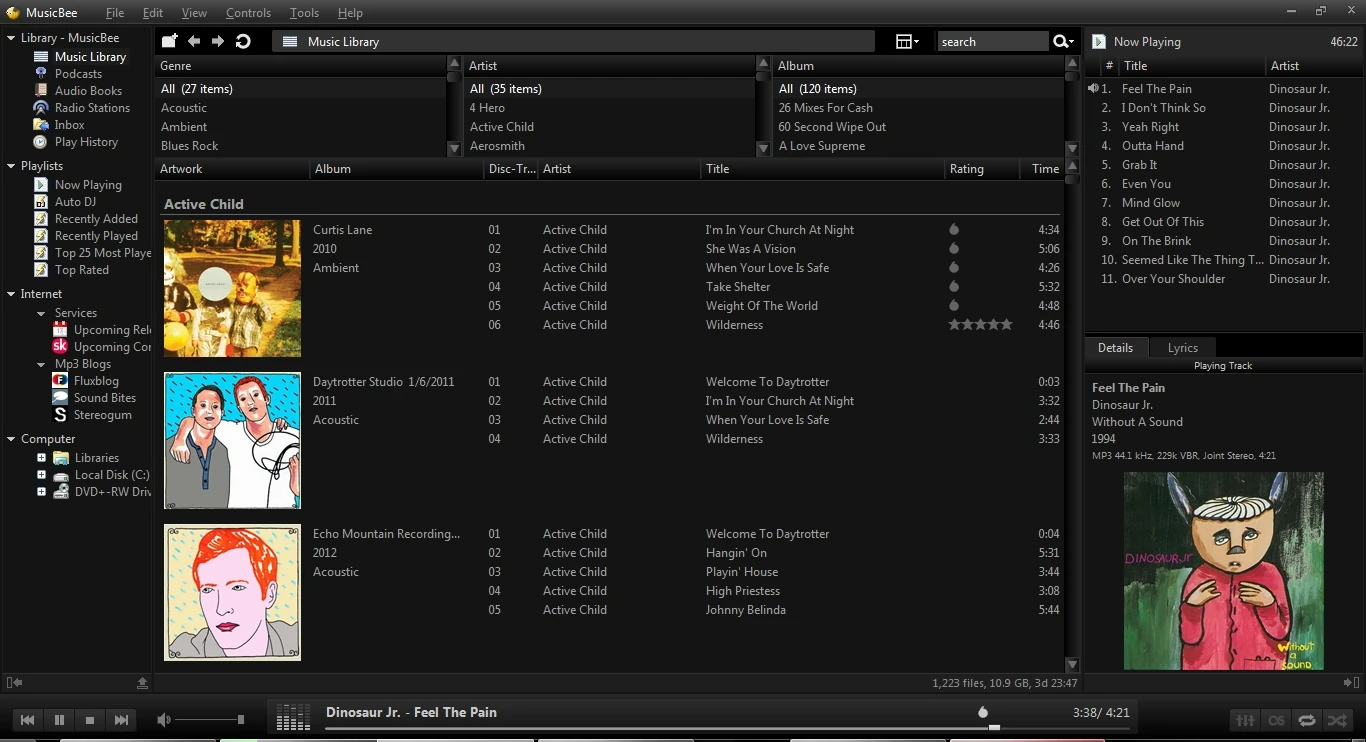Switch to the Lyrics tab
1366x742 pixels.
coord(1182,348)
